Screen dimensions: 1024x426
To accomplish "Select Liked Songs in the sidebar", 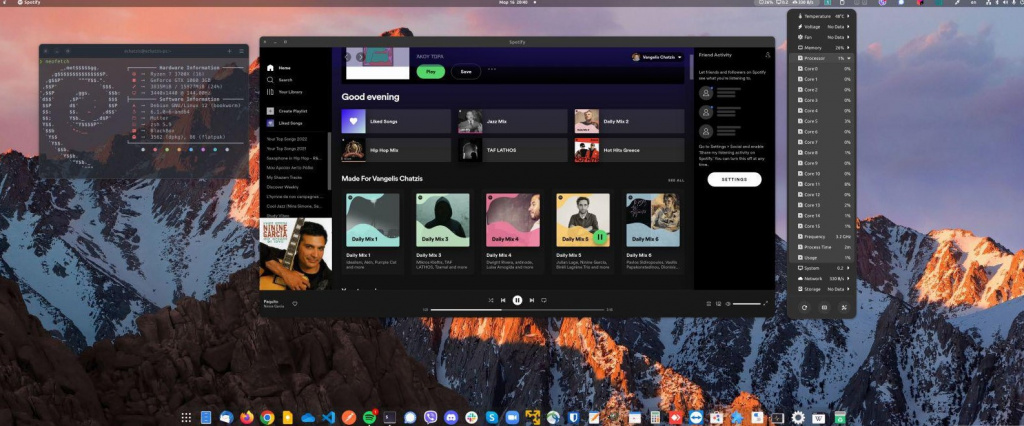I will pyautogui.click(x=291, y=122).
